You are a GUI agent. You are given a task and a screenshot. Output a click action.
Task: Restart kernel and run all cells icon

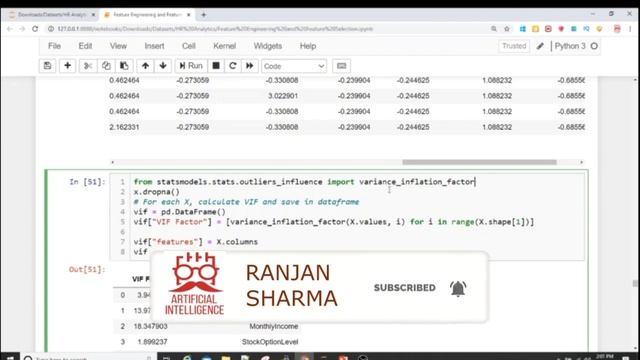point(249,66)
